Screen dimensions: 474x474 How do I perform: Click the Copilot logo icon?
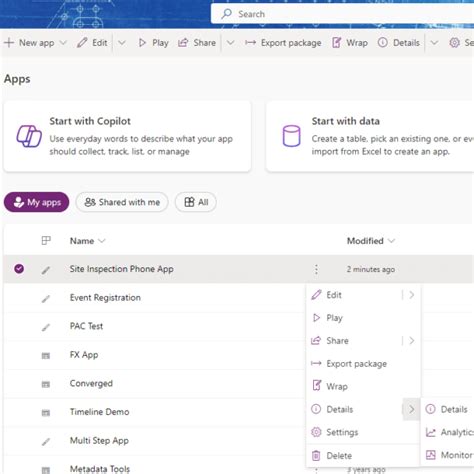[x=29, y=136]
